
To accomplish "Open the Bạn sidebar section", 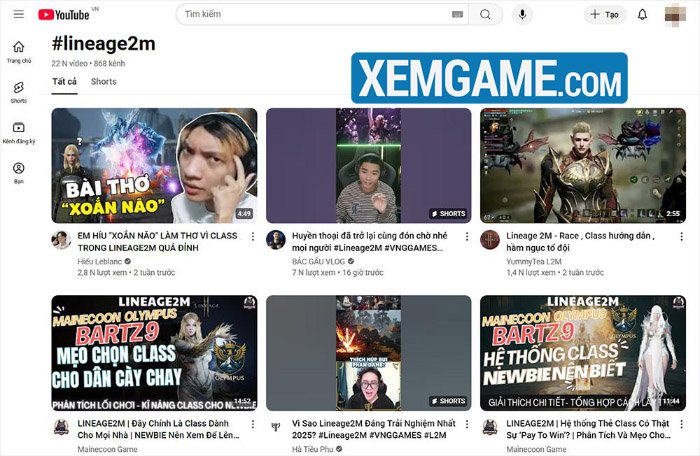I will point(18,173).
